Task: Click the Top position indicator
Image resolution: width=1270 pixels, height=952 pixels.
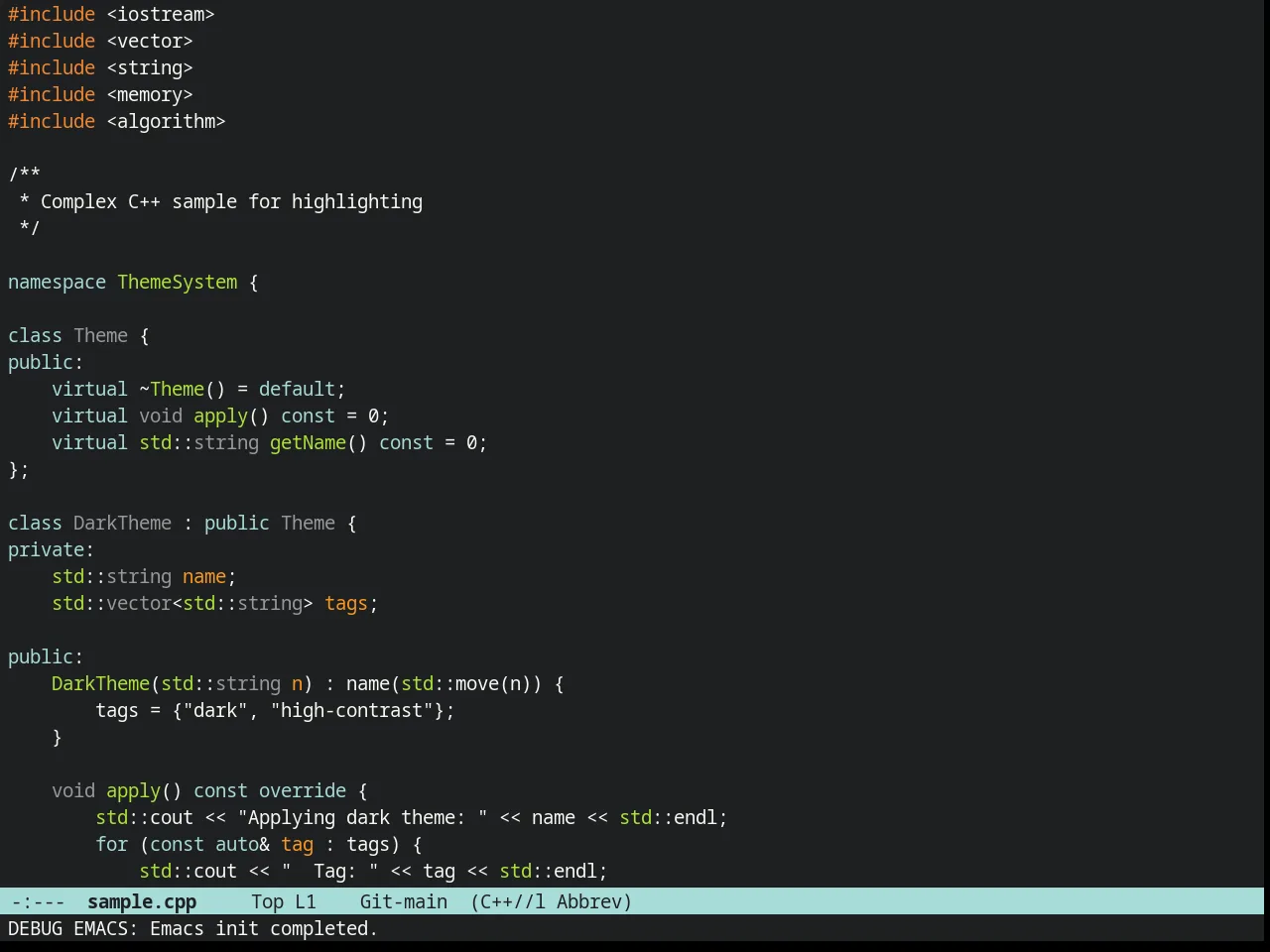Action: (268, 901)
